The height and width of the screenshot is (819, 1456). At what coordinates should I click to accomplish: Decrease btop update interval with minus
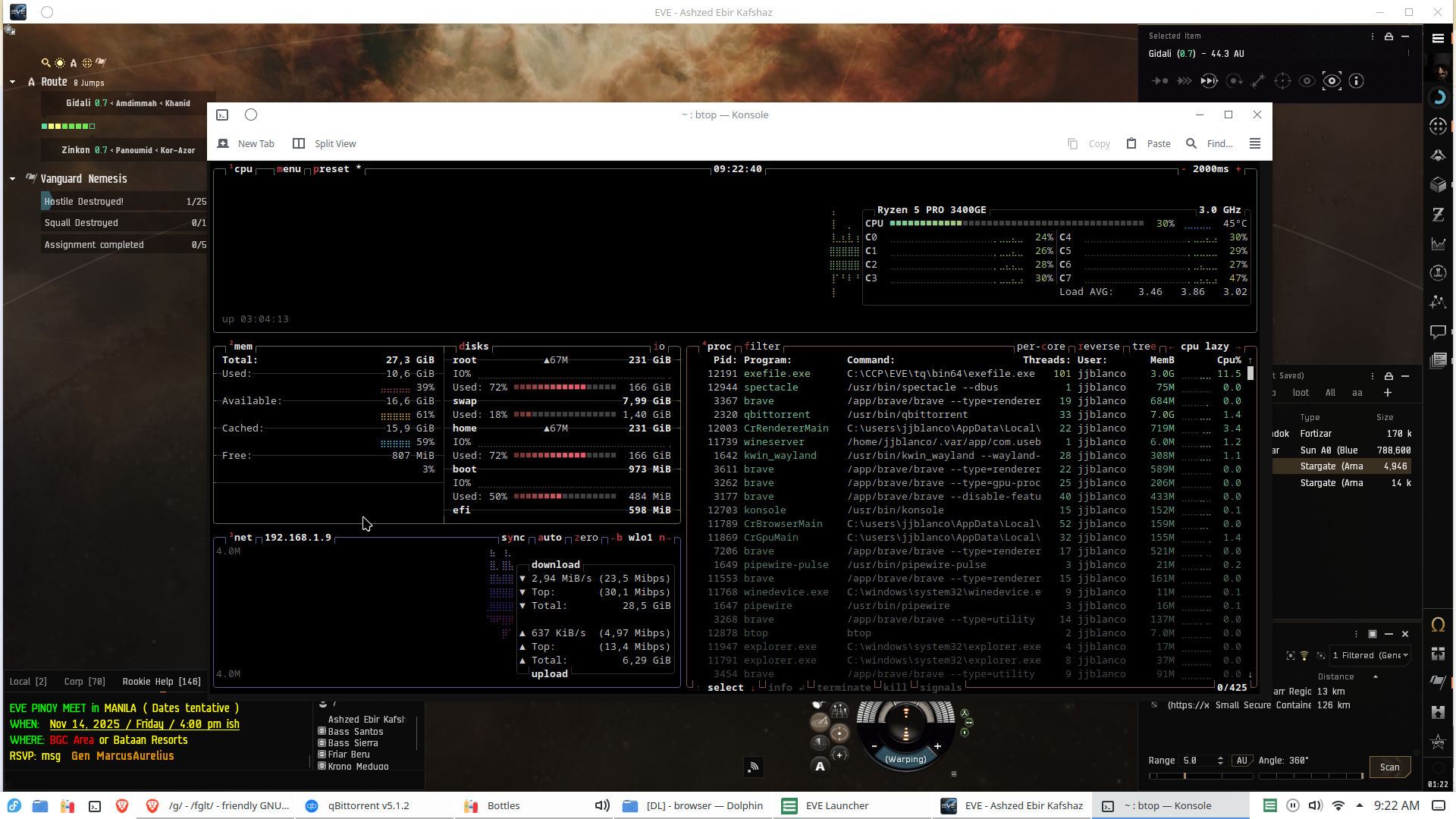(1184, 169)
